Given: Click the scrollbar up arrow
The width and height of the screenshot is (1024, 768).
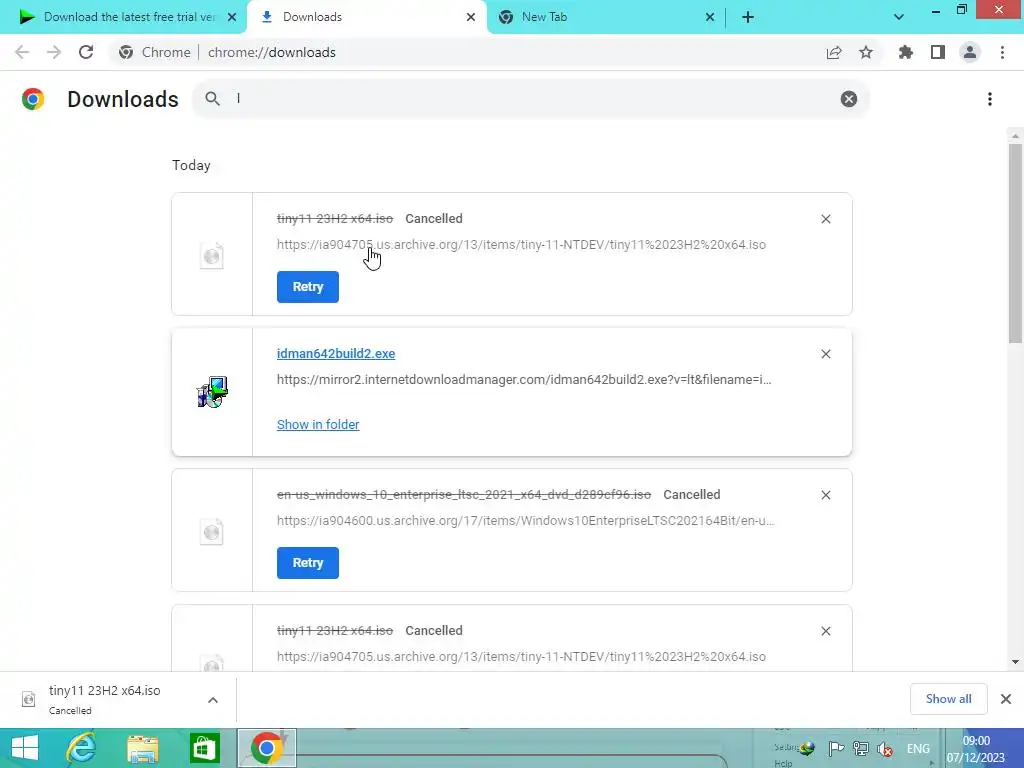Looking at the screenshot, I should click(1015, 136).
